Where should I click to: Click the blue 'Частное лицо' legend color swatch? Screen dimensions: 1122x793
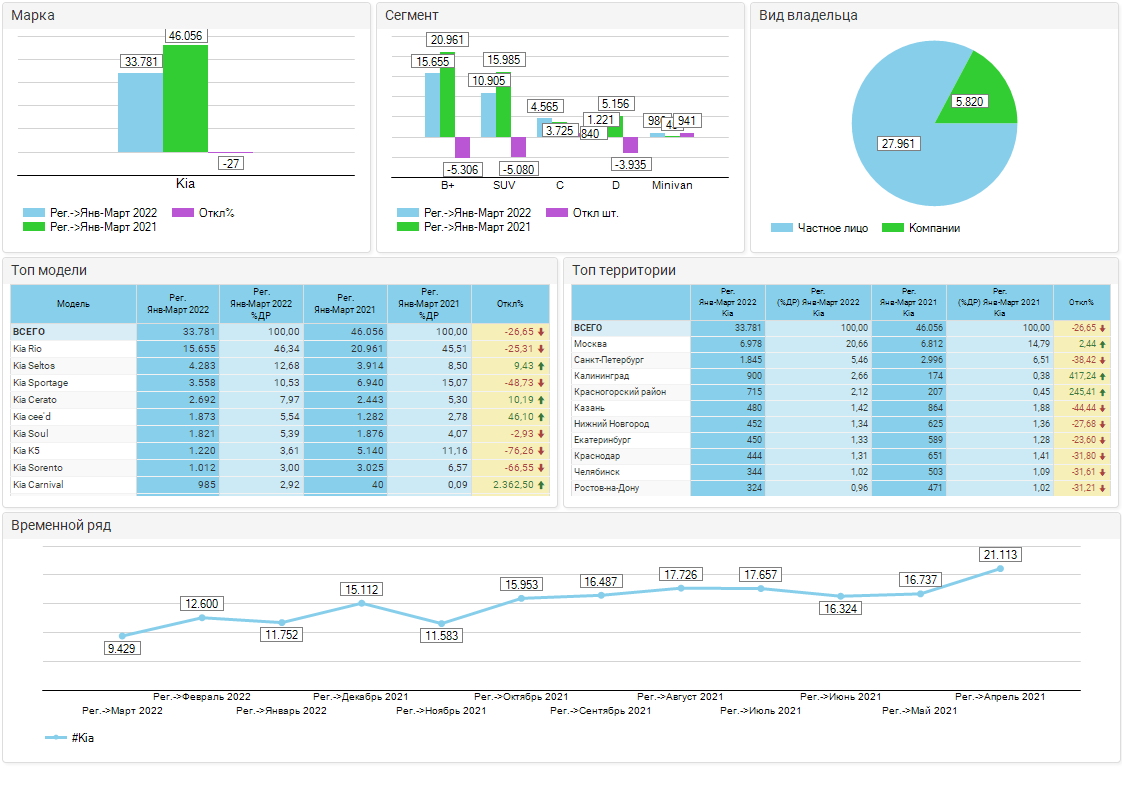[x=782, y=228]
